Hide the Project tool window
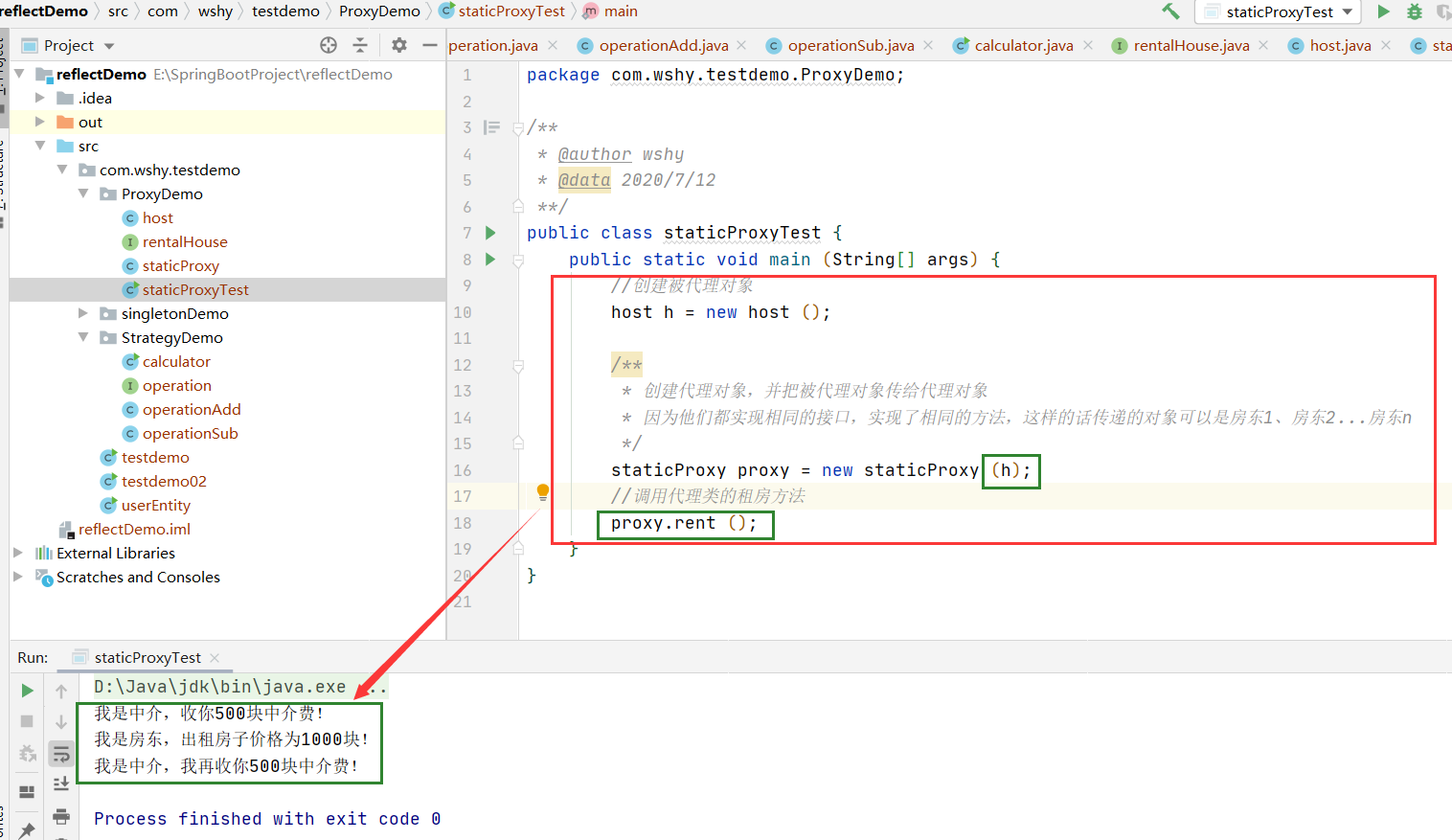 point(430,45)
